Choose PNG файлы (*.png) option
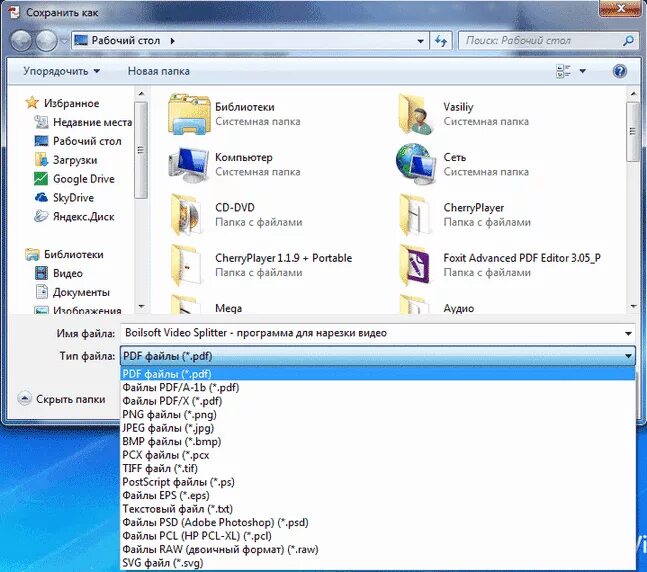647x572 pixels. (x=378, y=414)
